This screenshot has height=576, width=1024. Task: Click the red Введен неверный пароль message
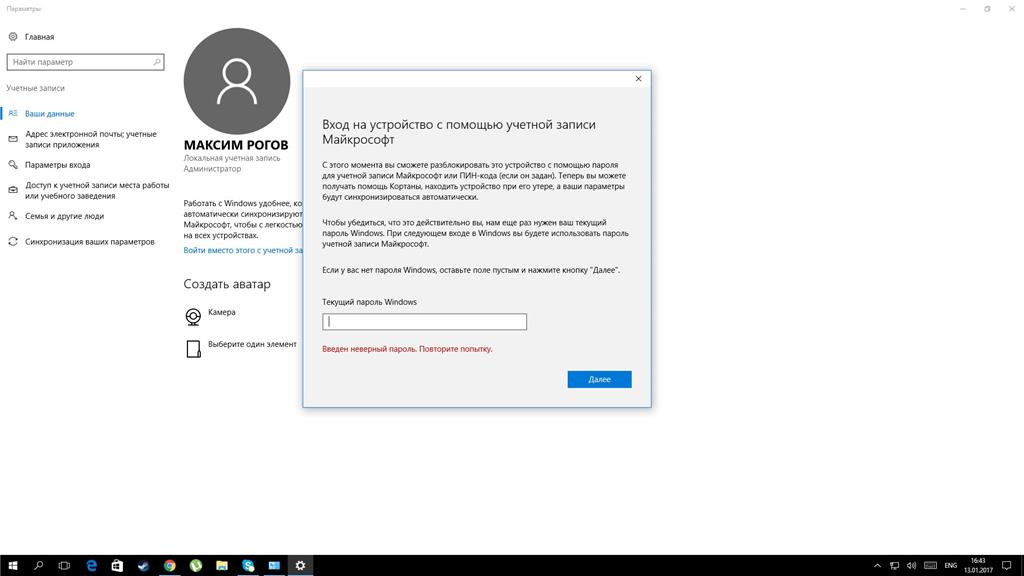[408, 349]
